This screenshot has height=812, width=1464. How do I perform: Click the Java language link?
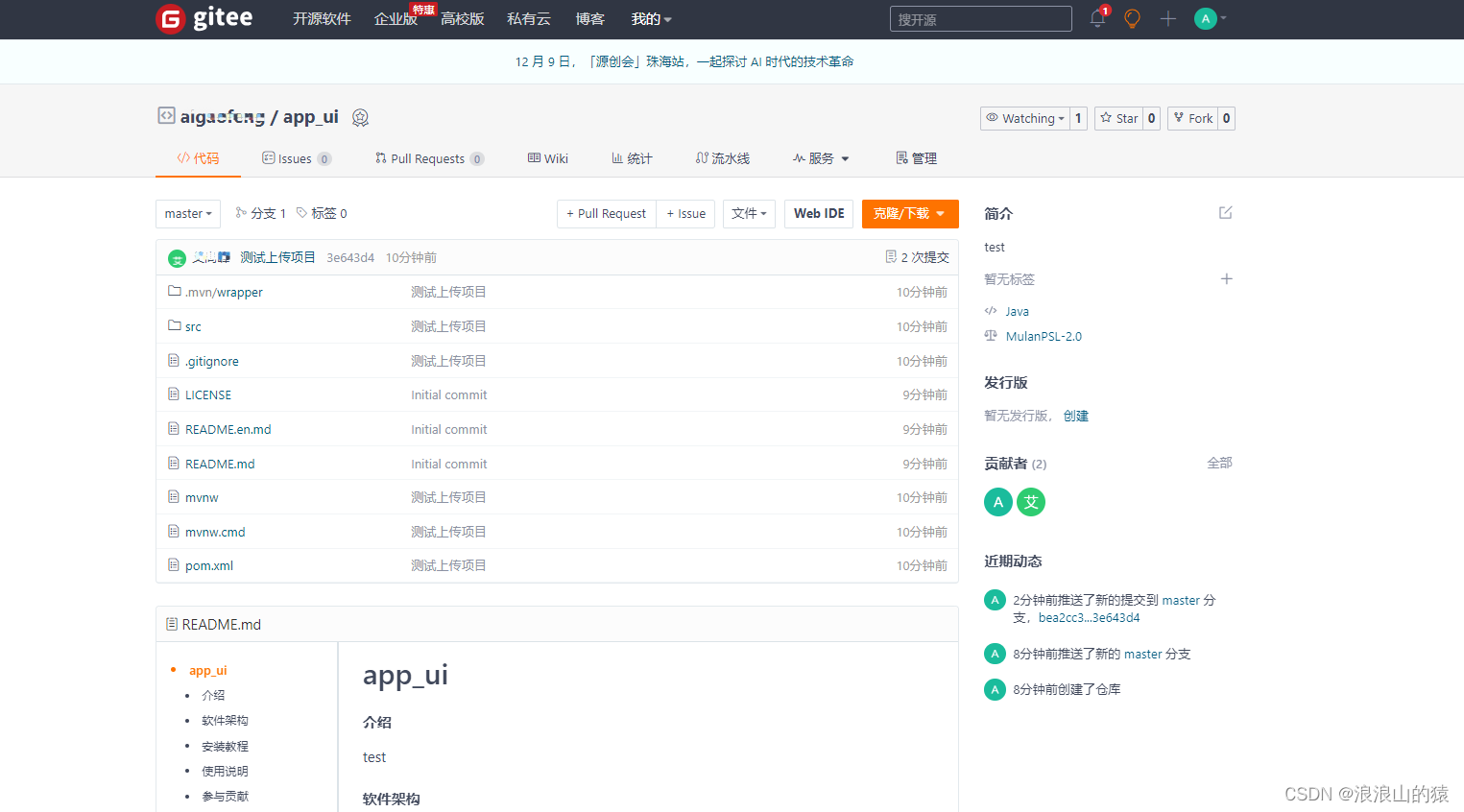(x=1018, y=311)
